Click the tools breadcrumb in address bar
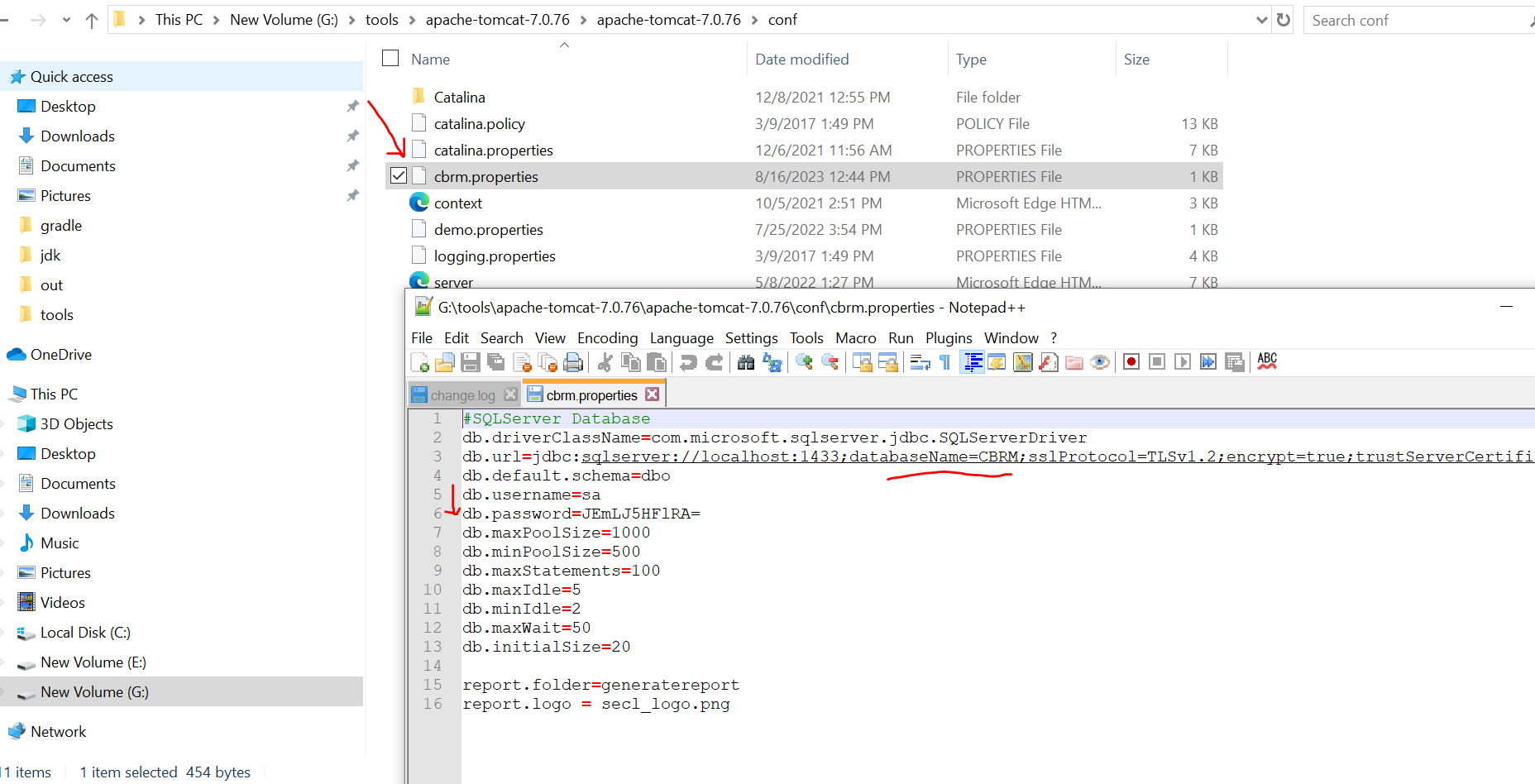 [381, 20]
